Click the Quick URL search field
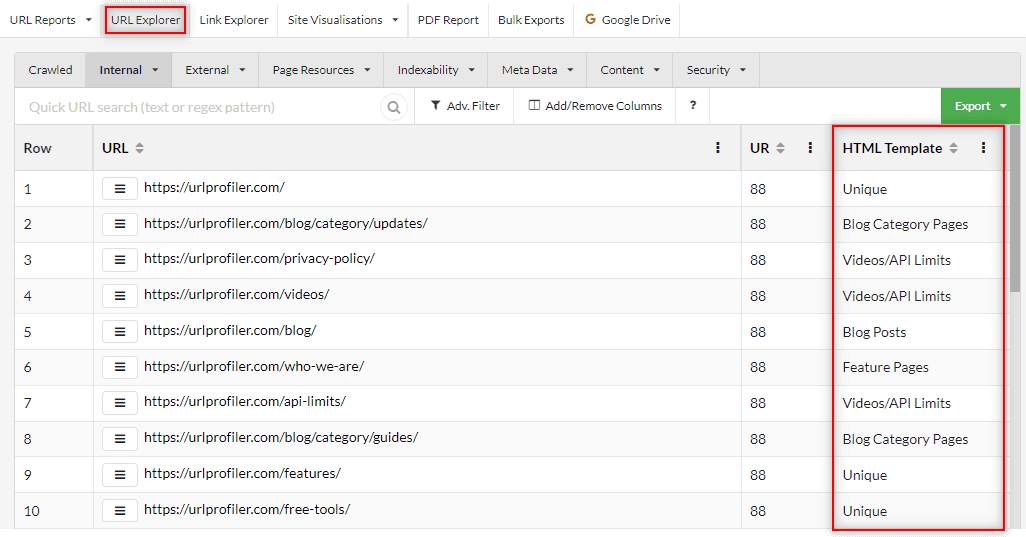 pos(200,107)
